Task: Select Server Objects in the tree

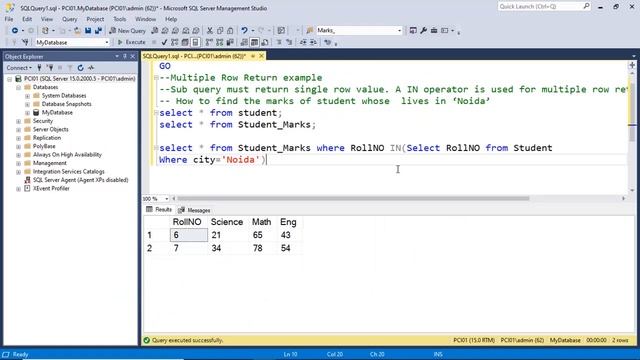Action: pos(51,129)
